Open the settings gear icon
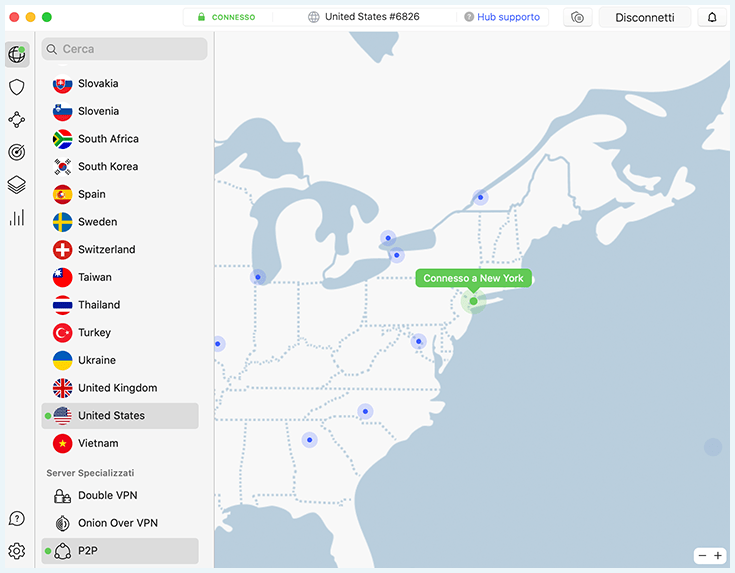735x573 pixels. [17, 551]
